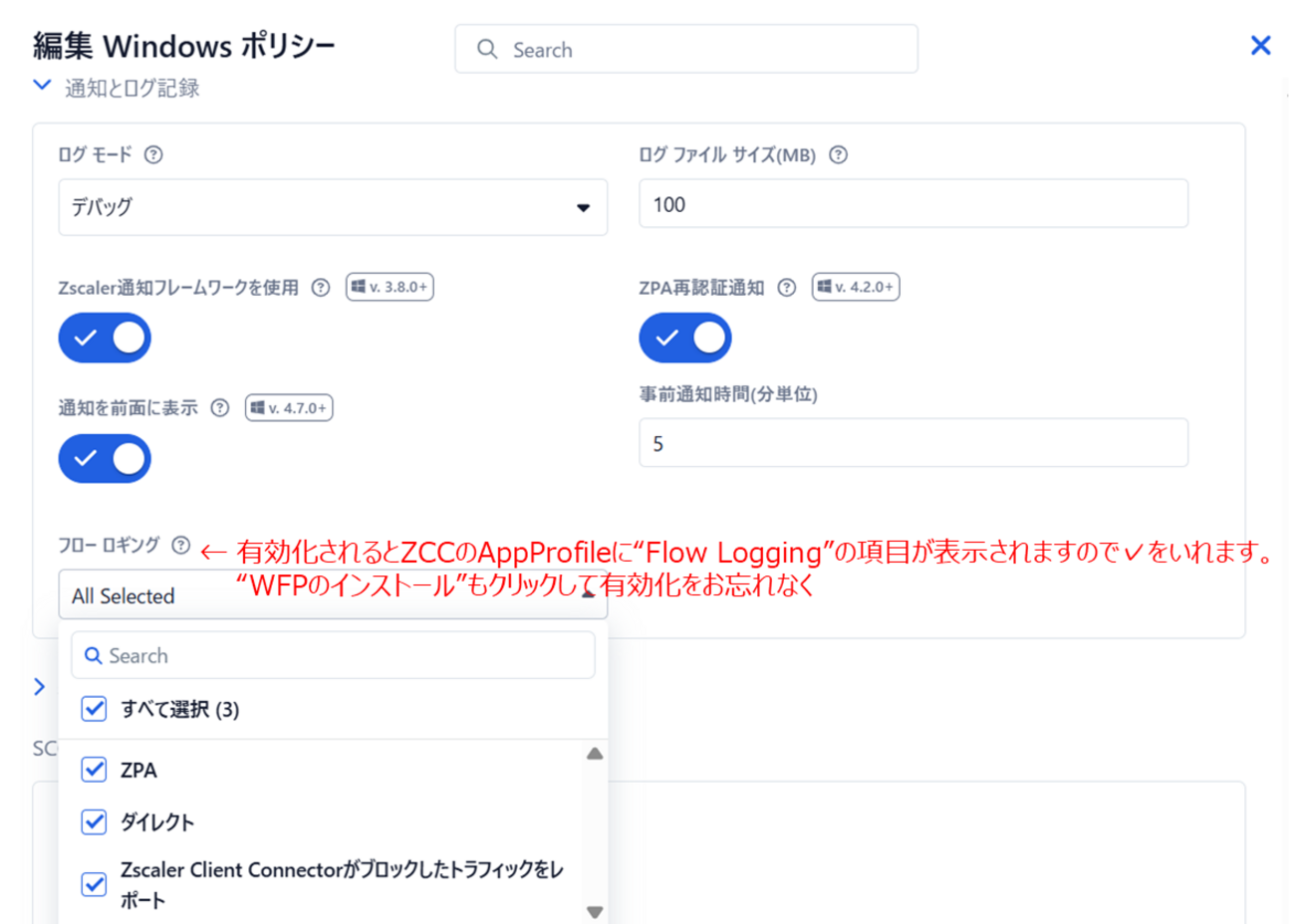The width and height of the screenshot is (1295, 924).
Task: Click the v. 4.2.0+ Windows version badge
Action: point(856,287)
